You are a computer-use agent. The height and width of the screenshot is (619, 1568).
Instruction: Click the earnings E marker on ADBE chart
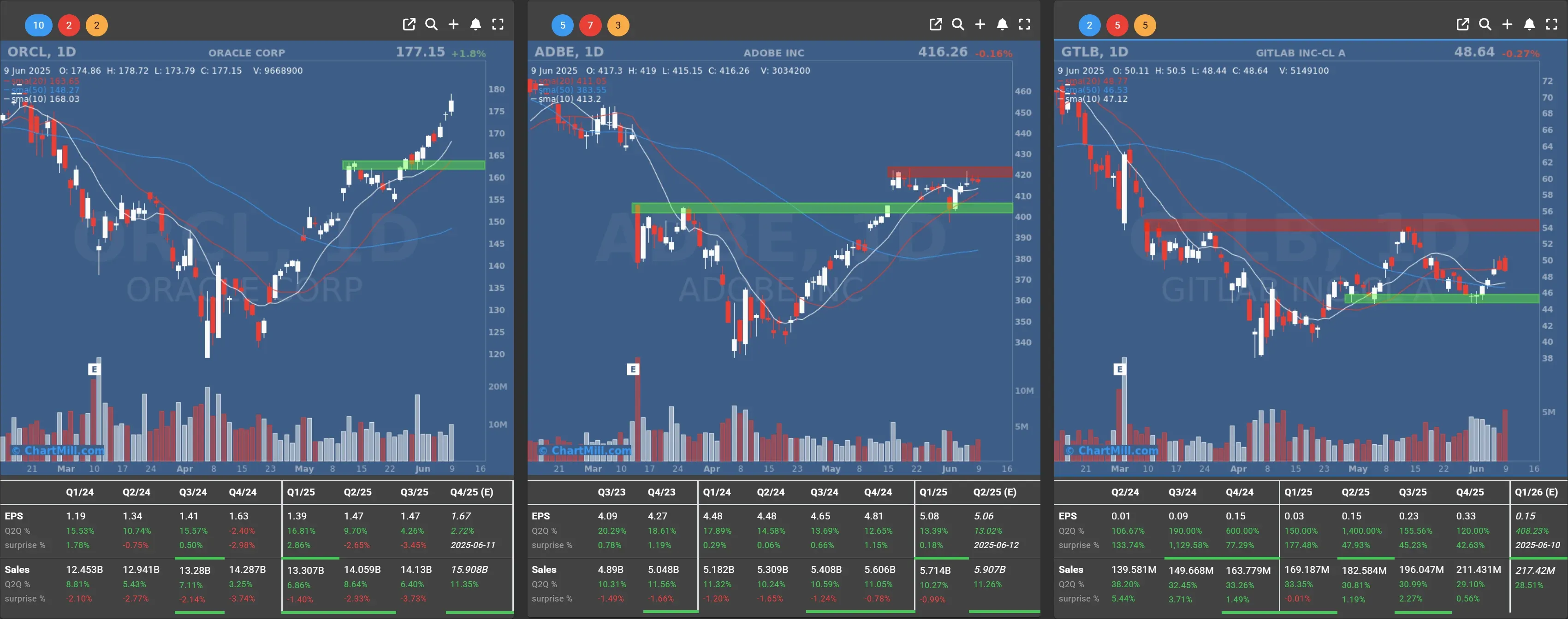tap(633, 369)
